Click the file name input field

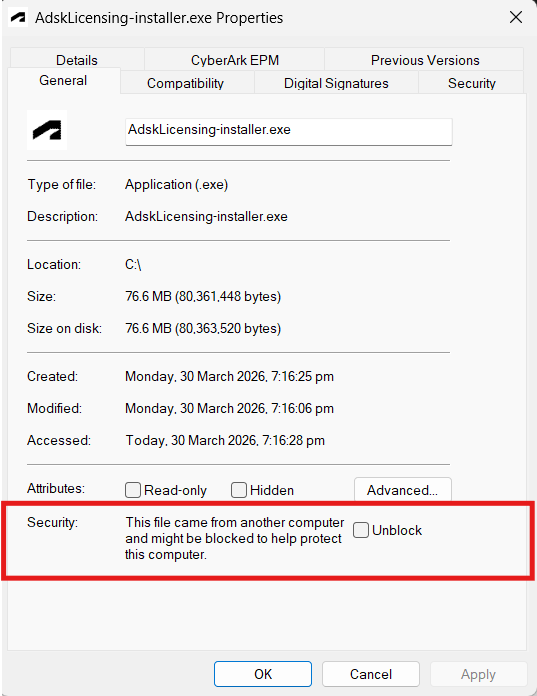[x=288, y=131]
